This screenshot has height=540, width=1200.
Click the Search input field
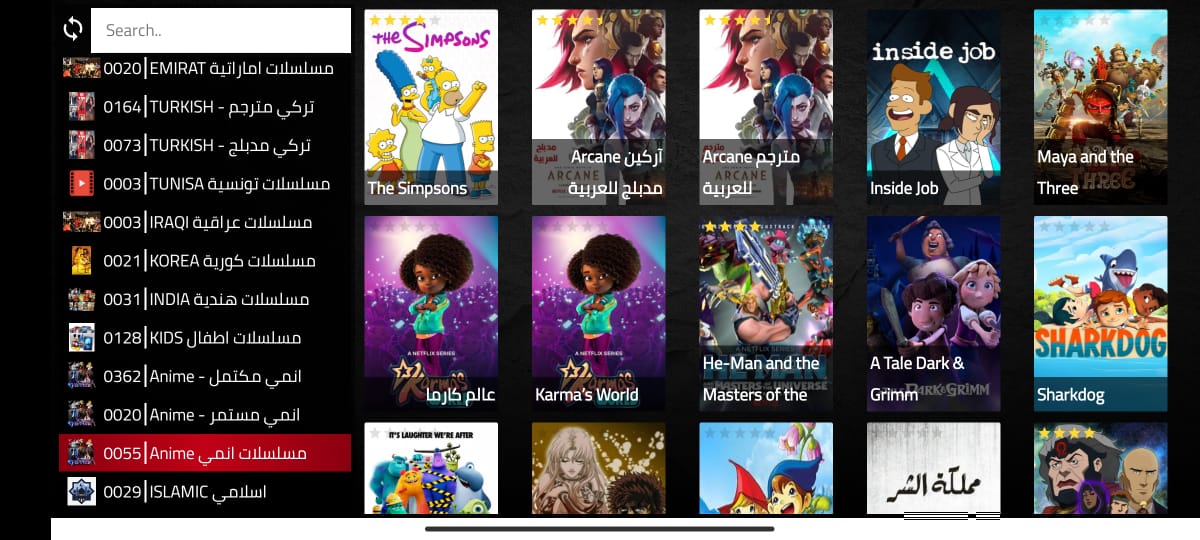point(221,30)
